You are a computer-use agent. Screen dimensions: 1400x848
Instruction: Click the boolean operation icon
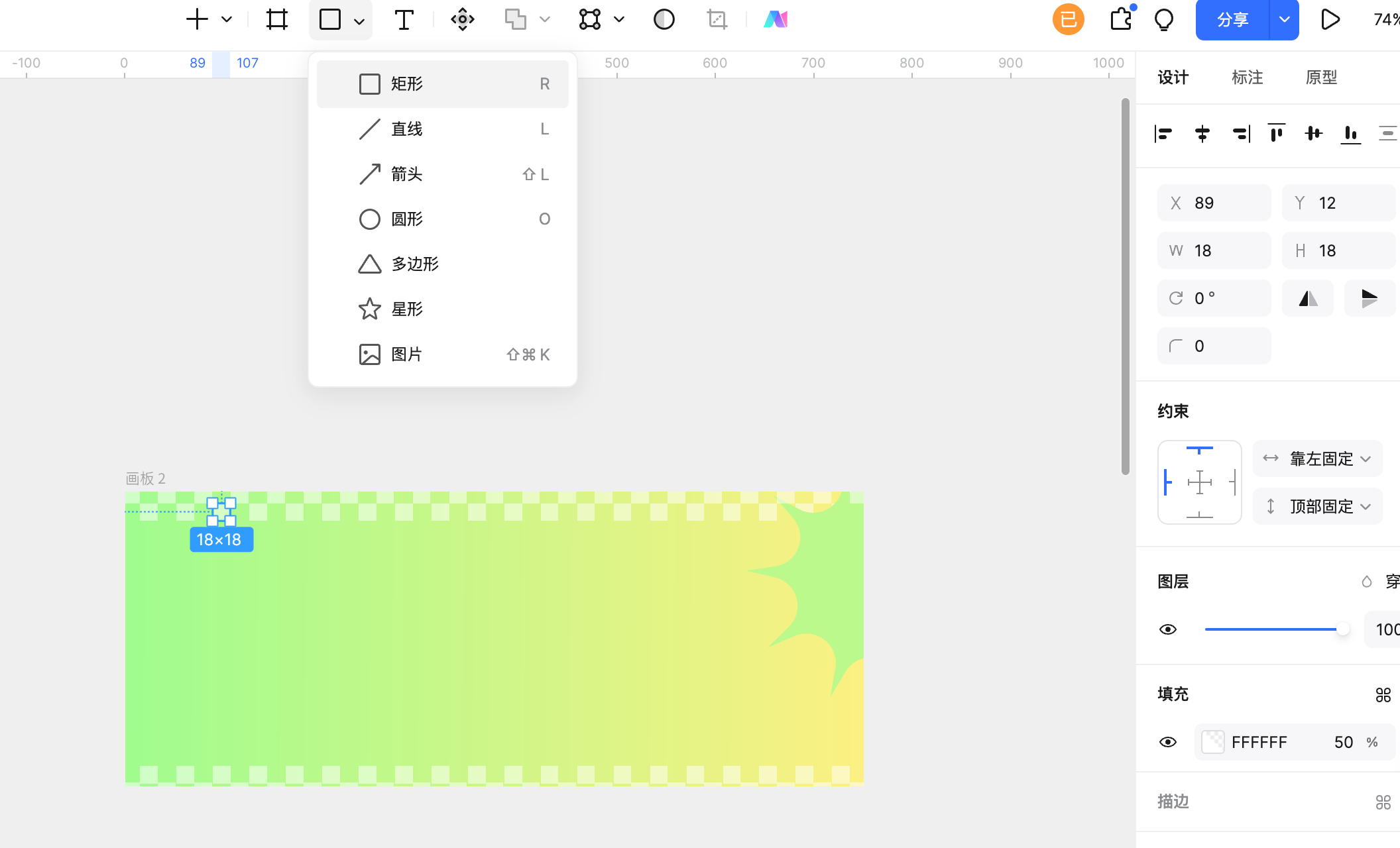click(516, 19)
